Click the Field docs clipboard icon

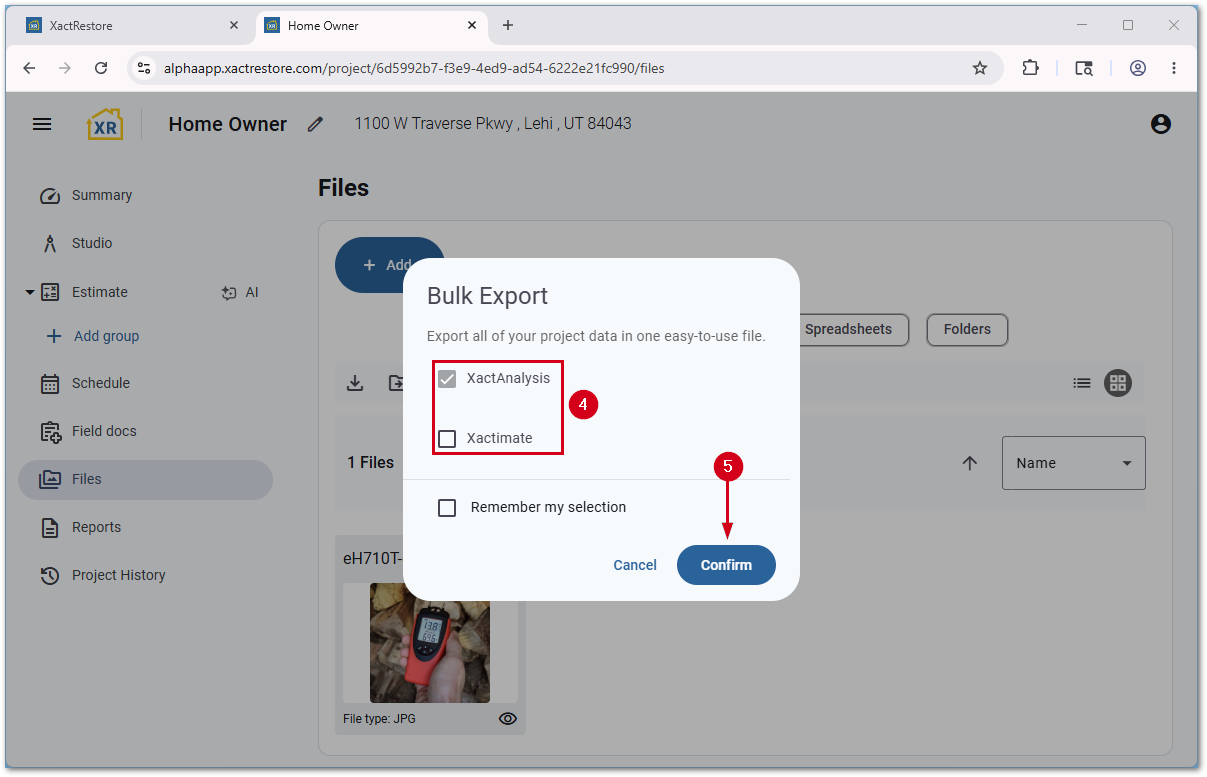coord(50,432)
